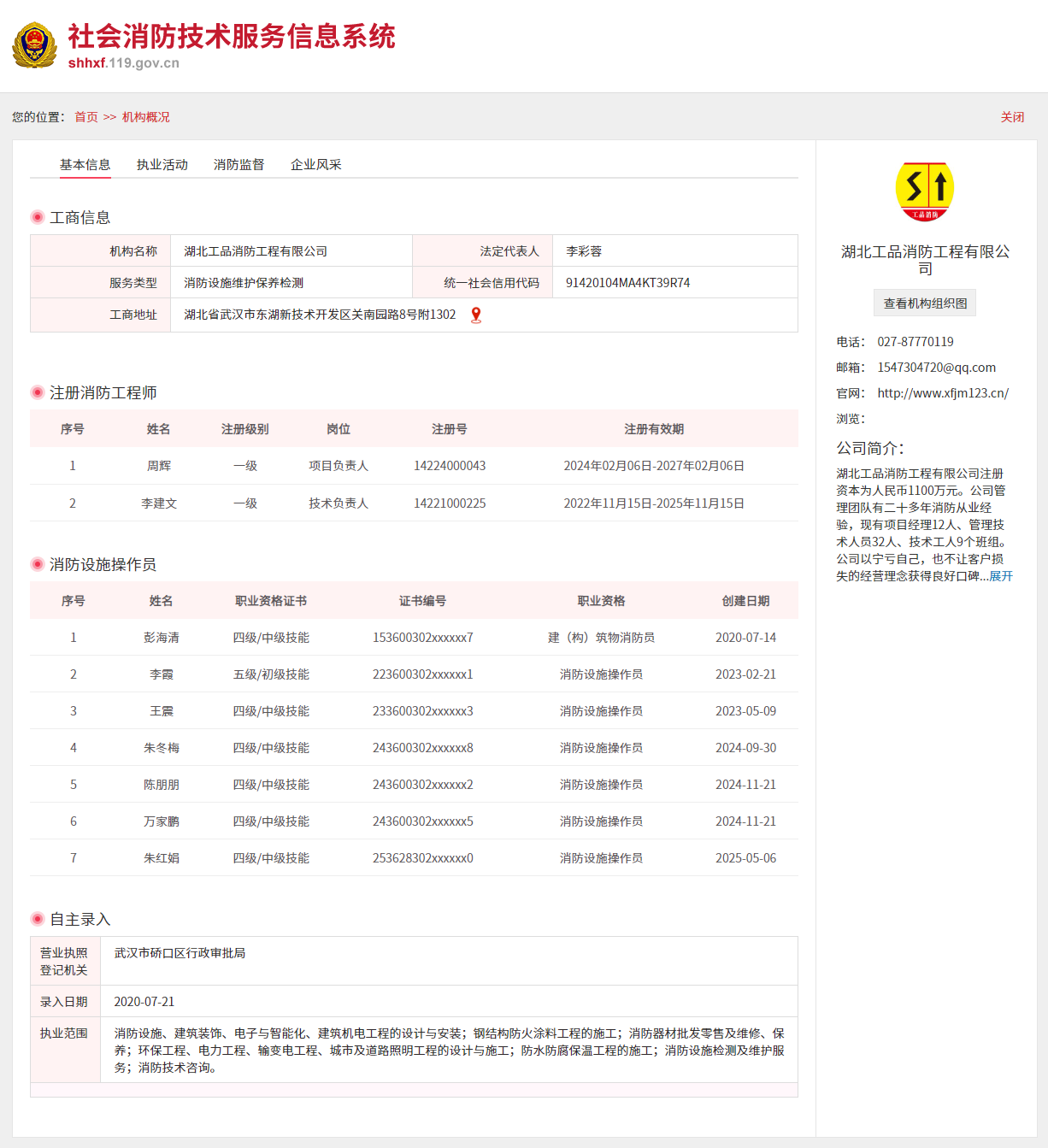This screenshot has width=1048, height=1148.
Task: Click the red bullet beside 消防设施操作员
Action: [x=38, y=564]
